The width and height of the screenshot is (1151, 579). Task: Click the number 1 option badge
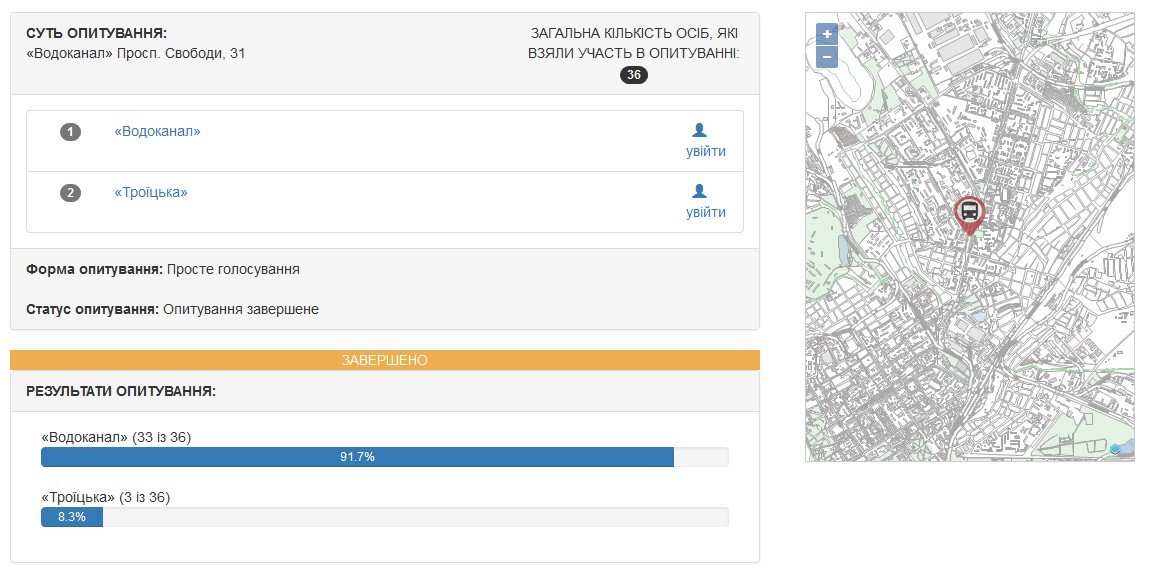(70, 132)
